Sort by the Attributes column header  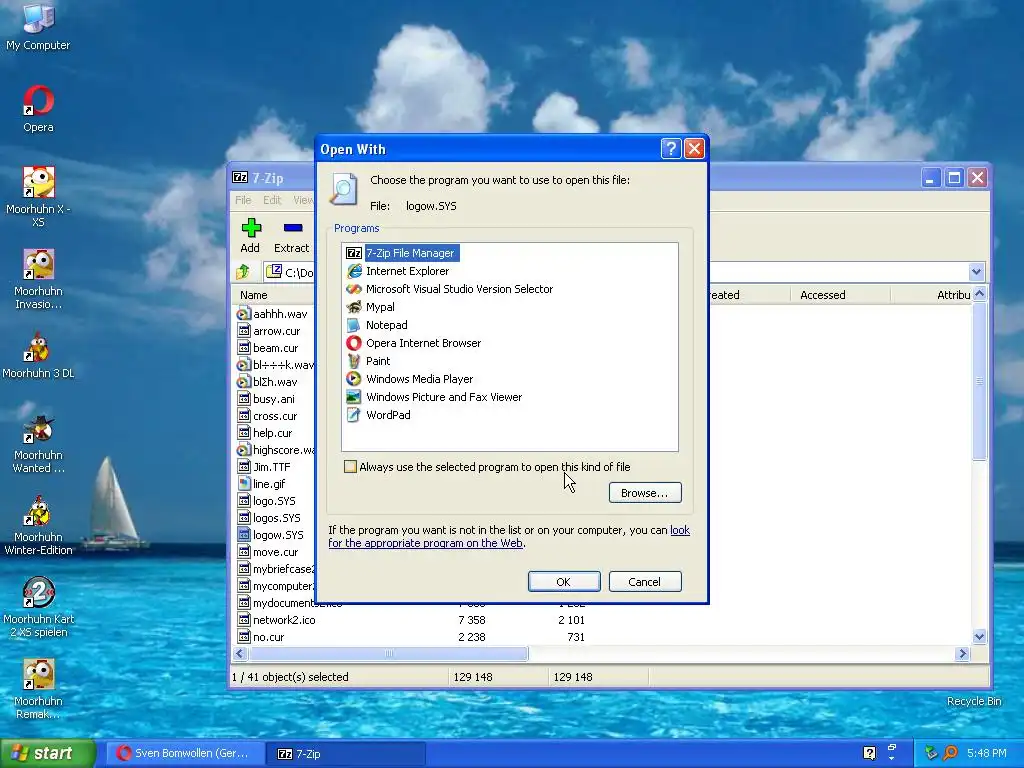coord(932,295)
